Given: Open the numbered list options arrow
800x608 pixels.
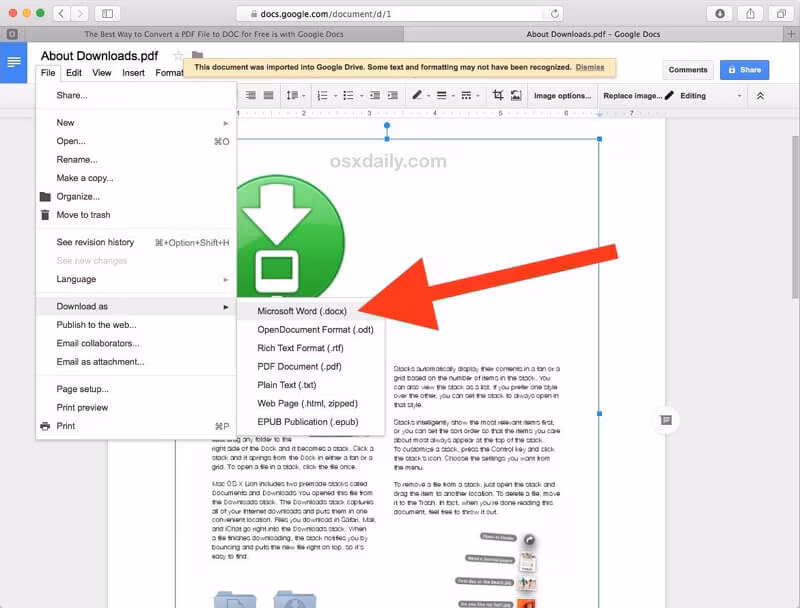Looking at the screenshot, I should (x=335, y=96).
